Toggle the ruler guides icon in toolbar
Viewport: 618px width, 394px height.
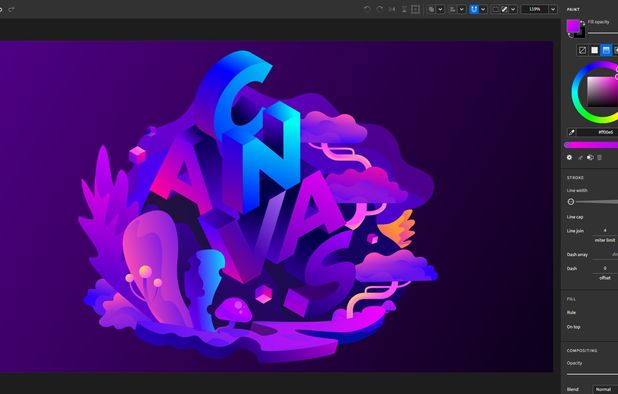click(x=504, y=9)
